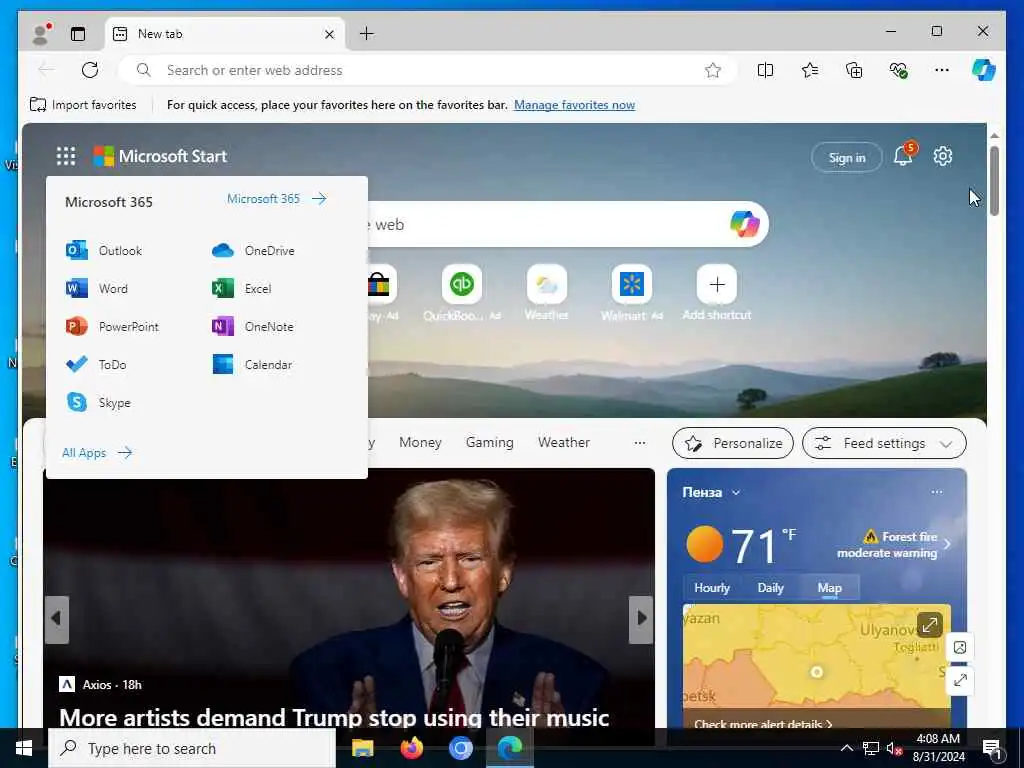
Task: Open OneDrive from the apps panel
Action: click(253, 250)
